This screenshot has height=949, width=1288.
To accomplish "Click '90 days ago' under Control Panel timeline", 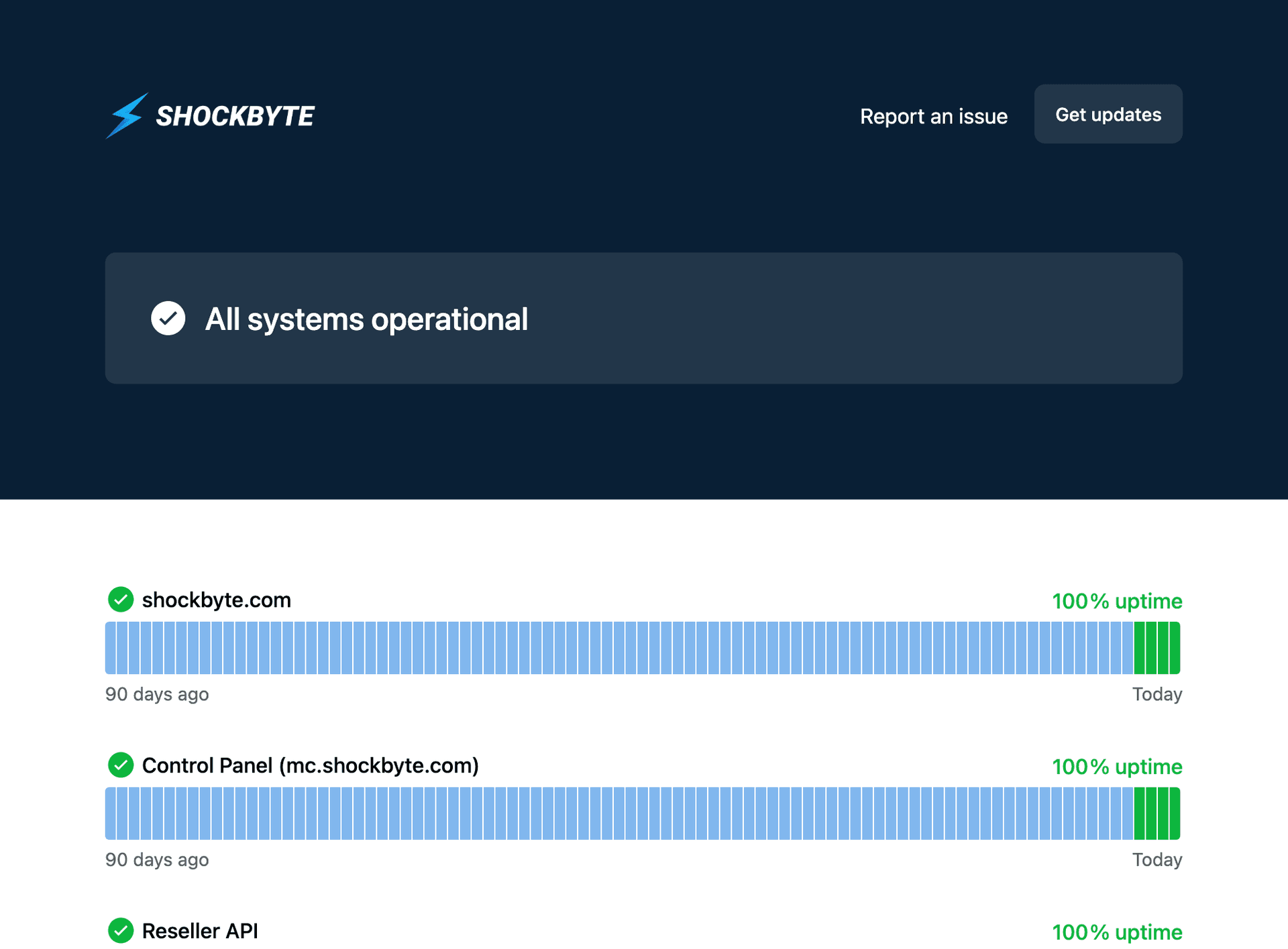I will (x=157, y=860).
